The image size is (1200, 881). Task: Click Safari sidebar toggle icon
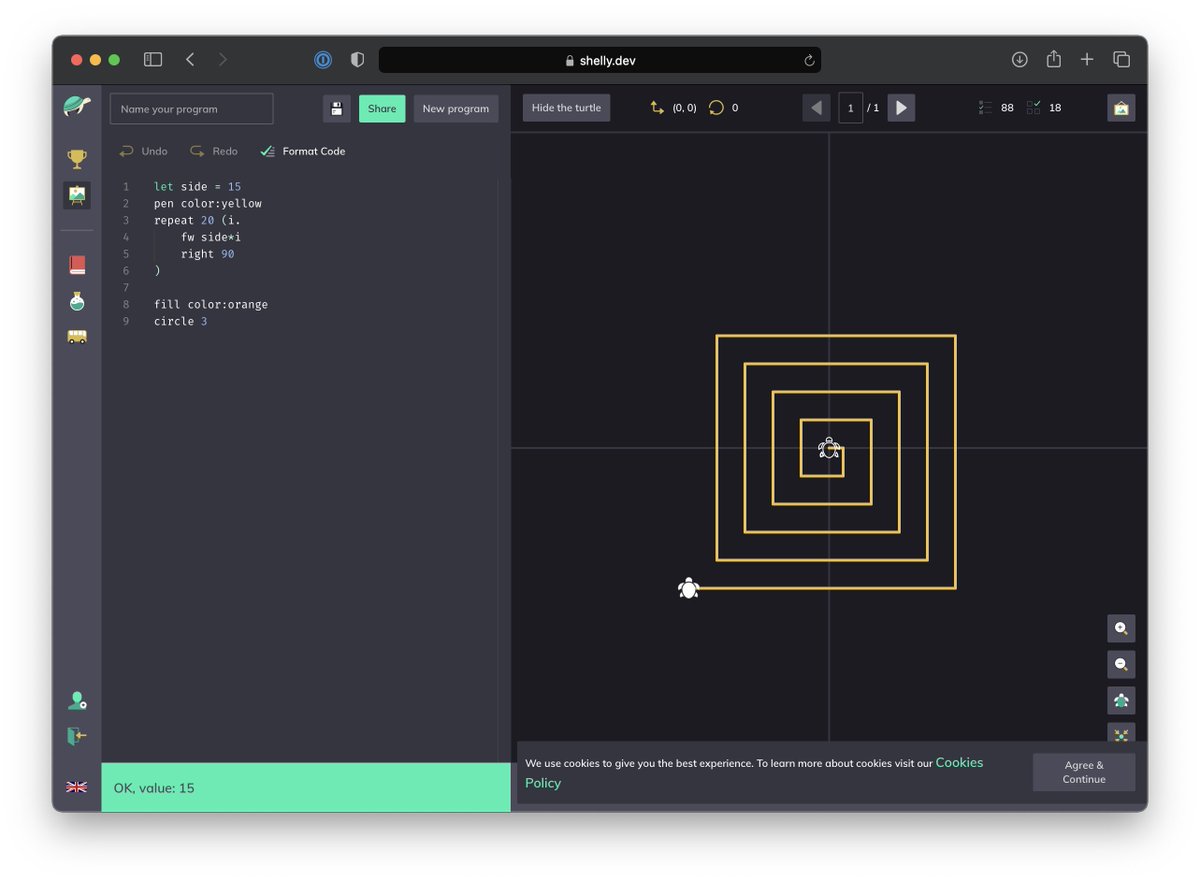coord(153,60)
